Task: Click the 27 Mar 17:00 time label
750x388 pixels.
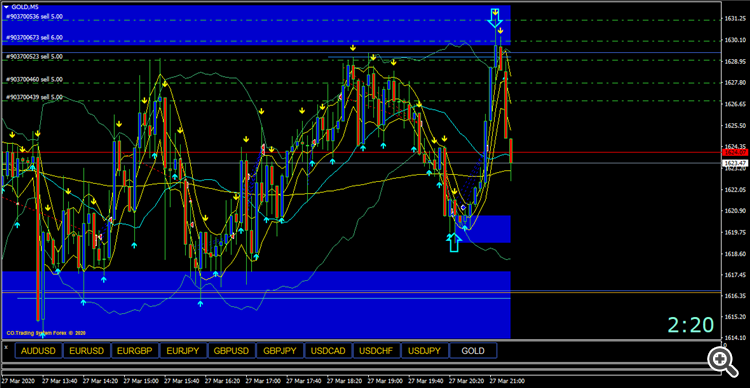Action: [262, 381]
